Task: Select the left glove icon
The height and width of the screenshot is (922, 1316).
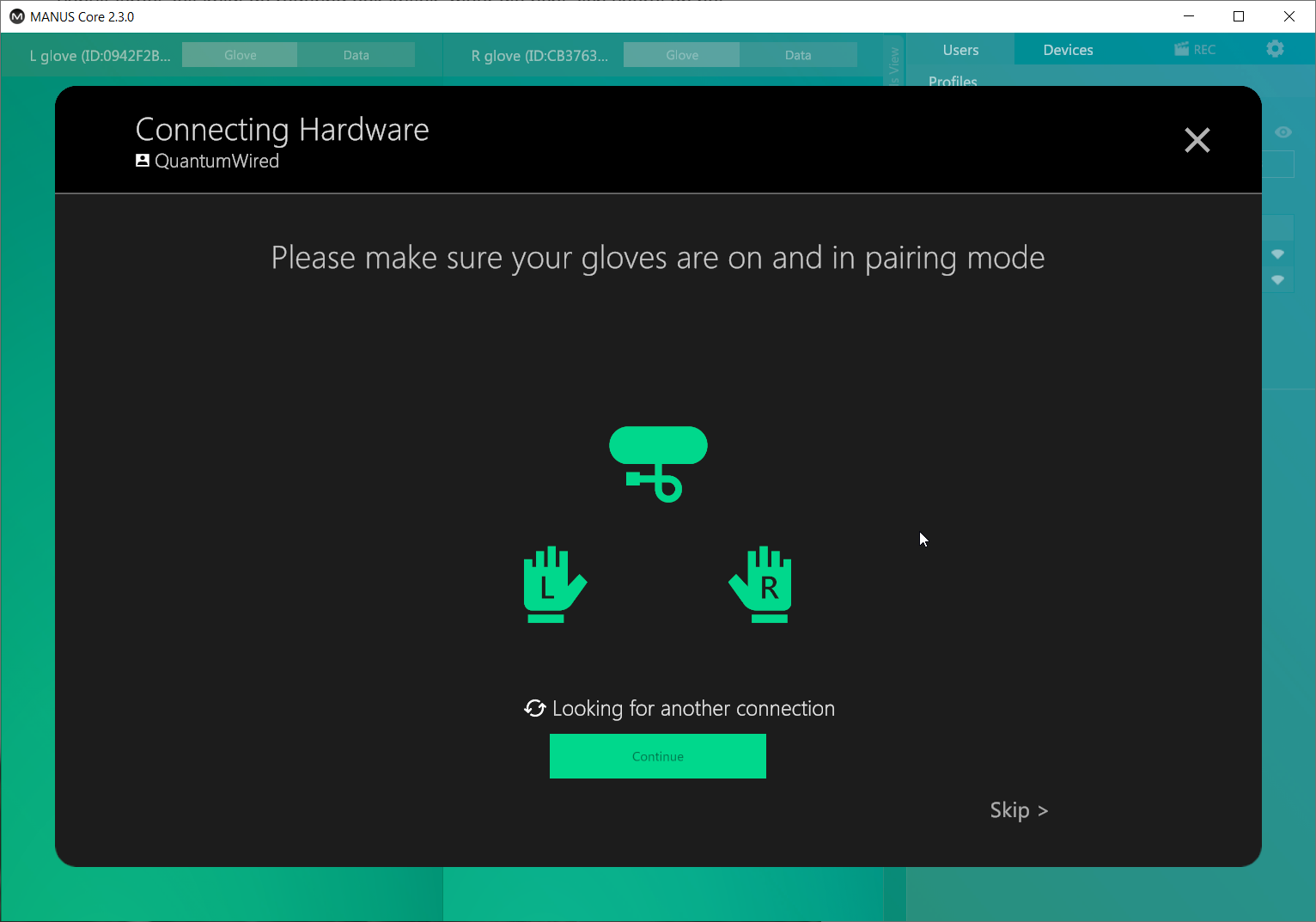Action: (x=554, y=584)
